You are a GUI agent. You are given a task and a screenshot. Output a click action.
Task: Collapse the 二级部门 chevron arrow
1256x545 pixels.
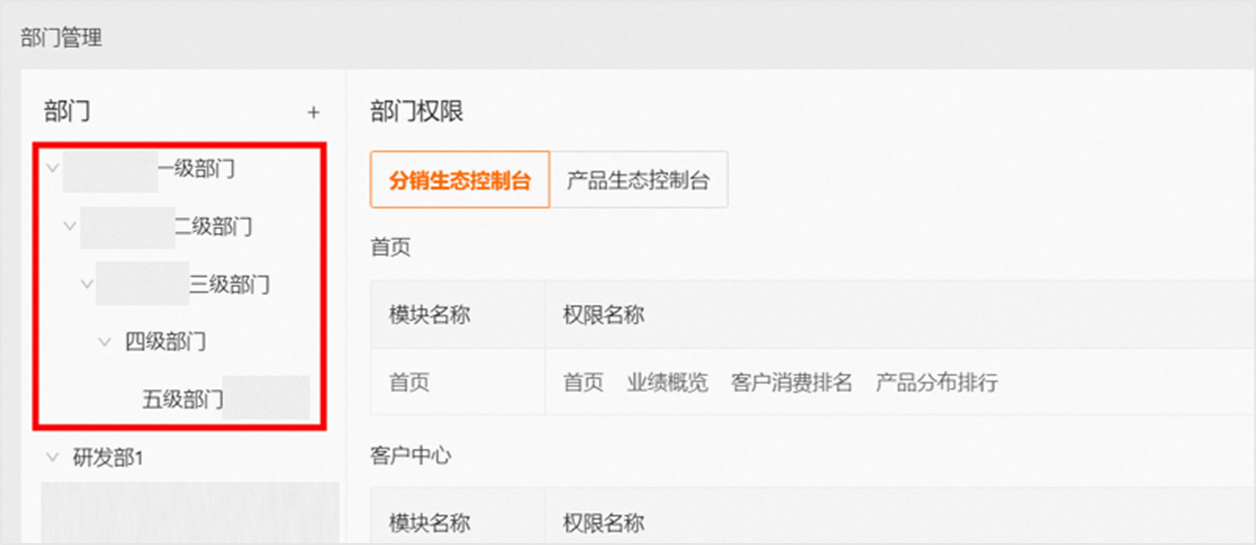[x=70, y=226]
